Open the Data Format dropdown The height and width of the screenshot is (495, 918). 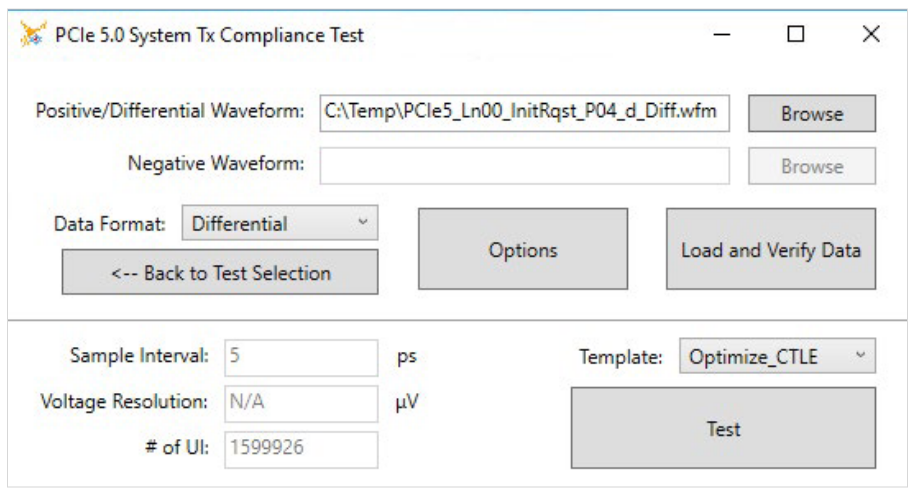[279, 224]
